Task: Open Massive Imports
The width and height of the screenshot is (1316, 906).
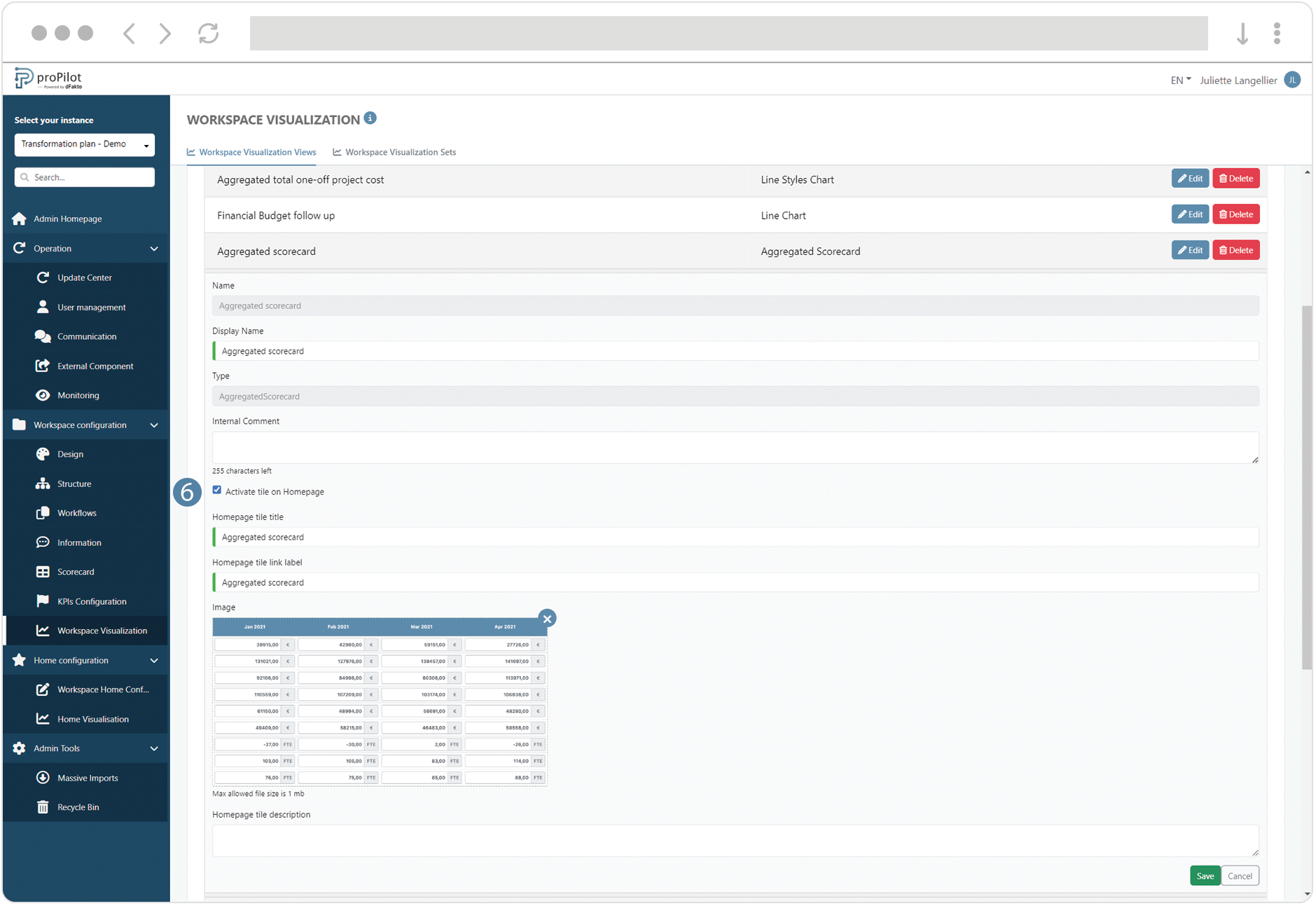Action: pos(88,778)
